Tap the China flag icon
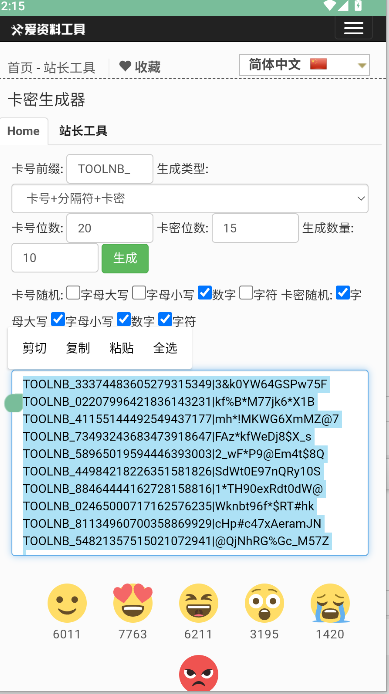389x694 pixels. [x=318, y=64]
